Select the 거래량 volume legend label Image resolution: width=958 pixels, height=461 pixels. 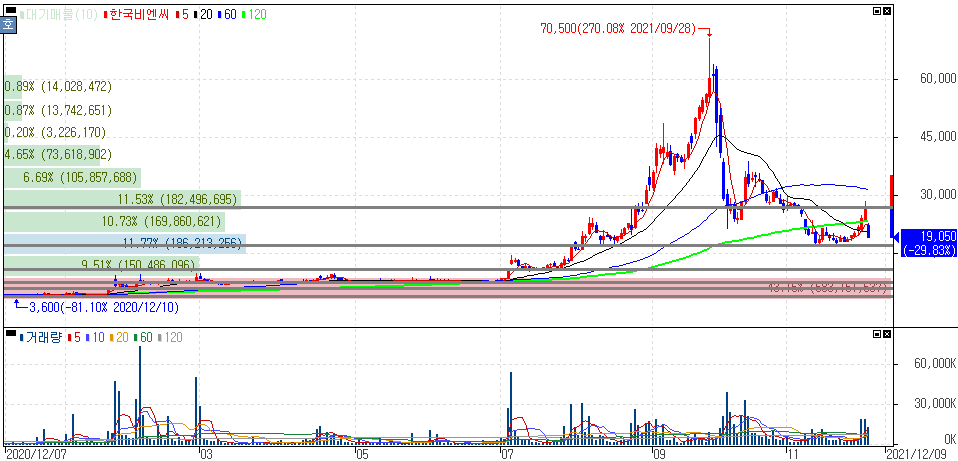point(41,337)
